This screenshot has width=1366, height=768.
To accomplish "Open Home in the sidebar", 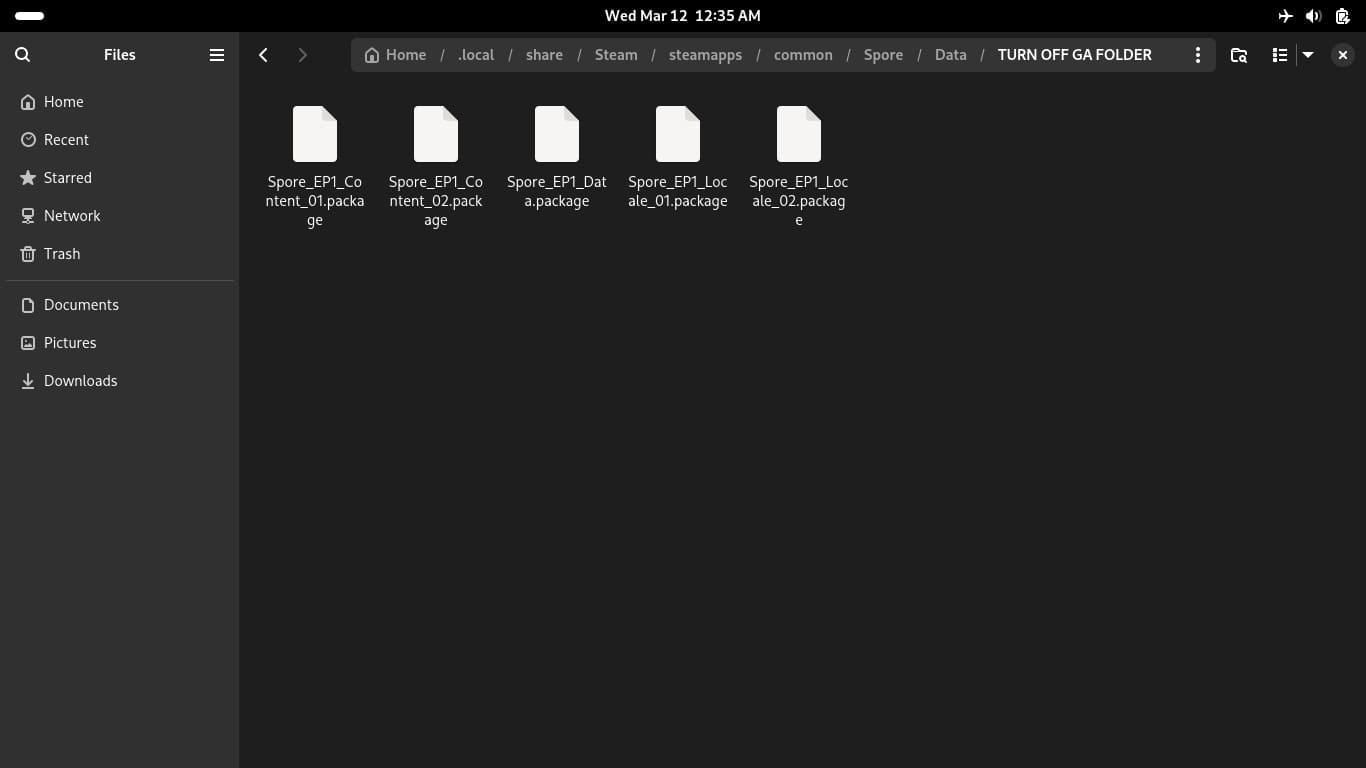I will click(x=119, y=102).
